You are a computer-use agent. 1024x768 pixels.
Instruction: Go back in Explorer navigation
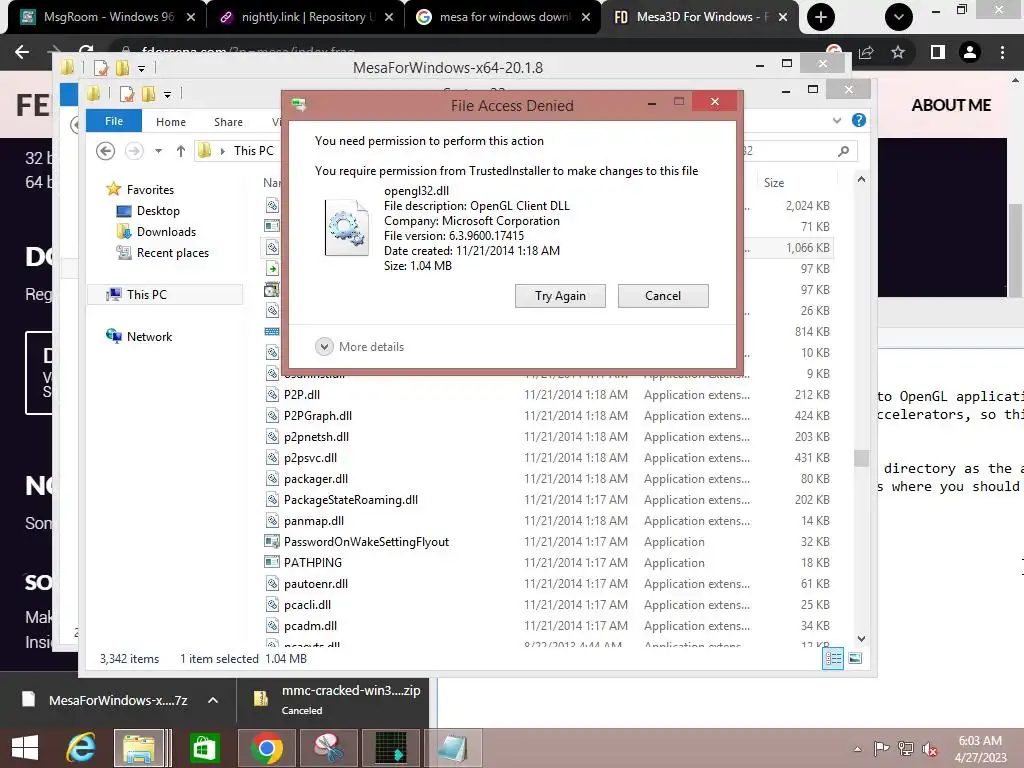[x=105, y=151]
